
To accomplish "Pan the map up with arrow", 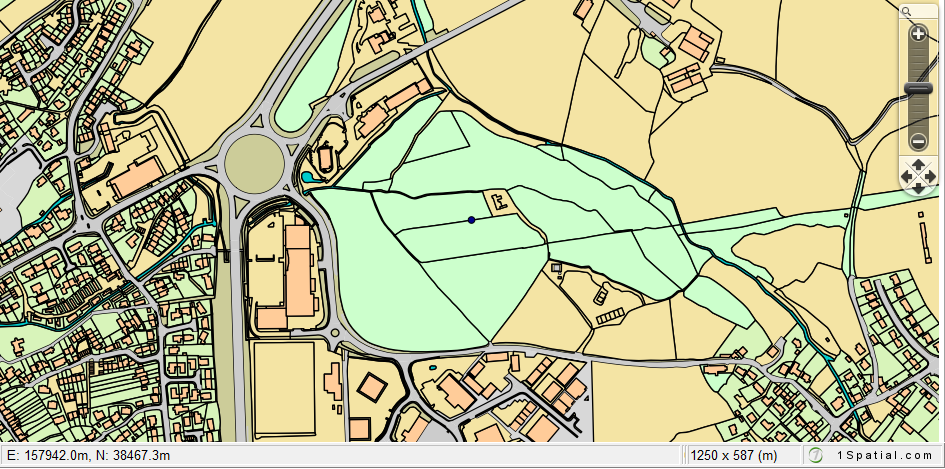I will 918,166.
